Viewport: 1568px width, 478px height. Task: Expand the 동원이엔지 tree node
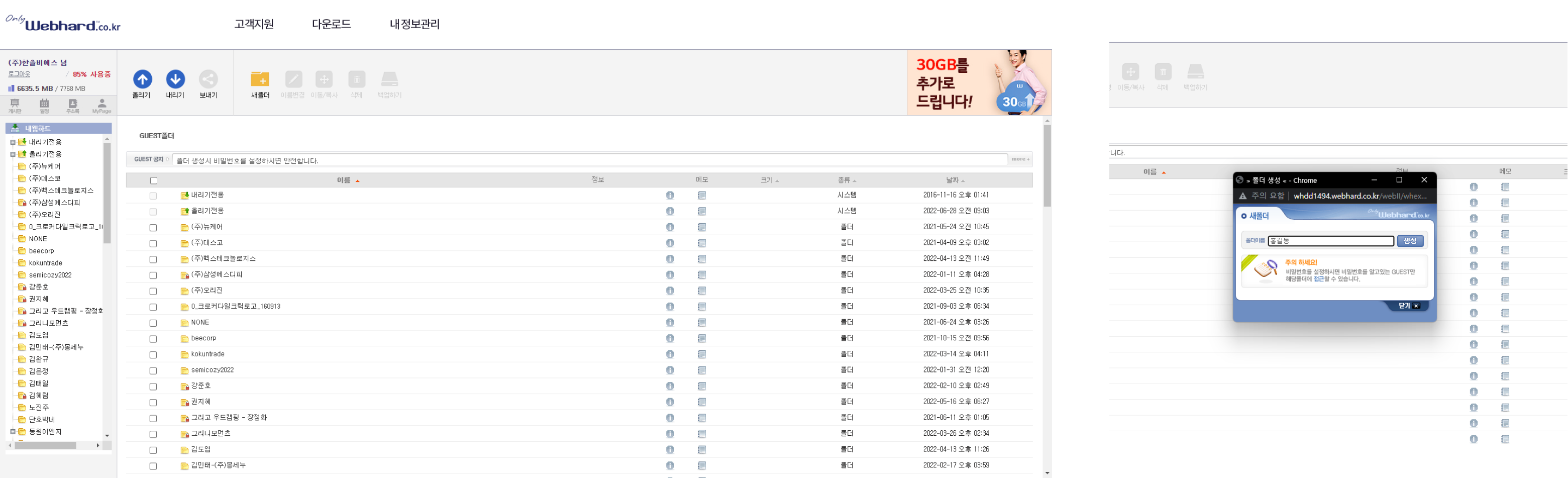(12, 432)
